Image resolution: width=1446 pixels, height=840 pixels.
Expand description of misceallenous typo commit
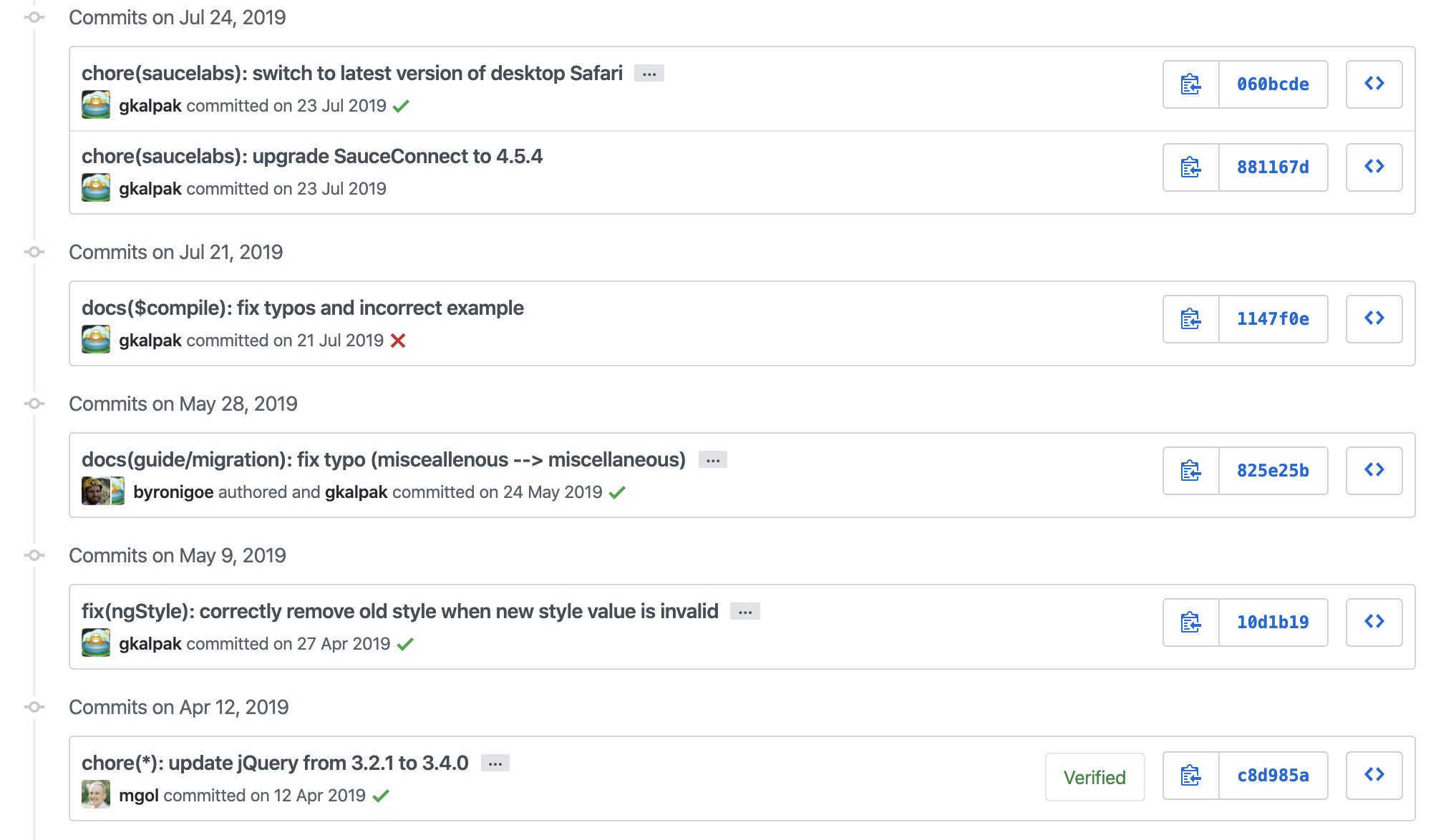point(713,460)
